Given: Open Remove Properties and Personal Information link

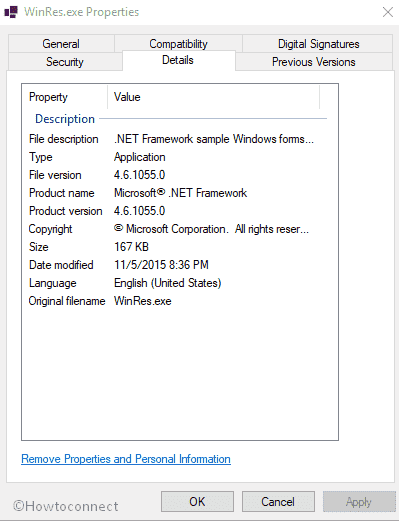Looking at the screenshot, I should point(126,459).
